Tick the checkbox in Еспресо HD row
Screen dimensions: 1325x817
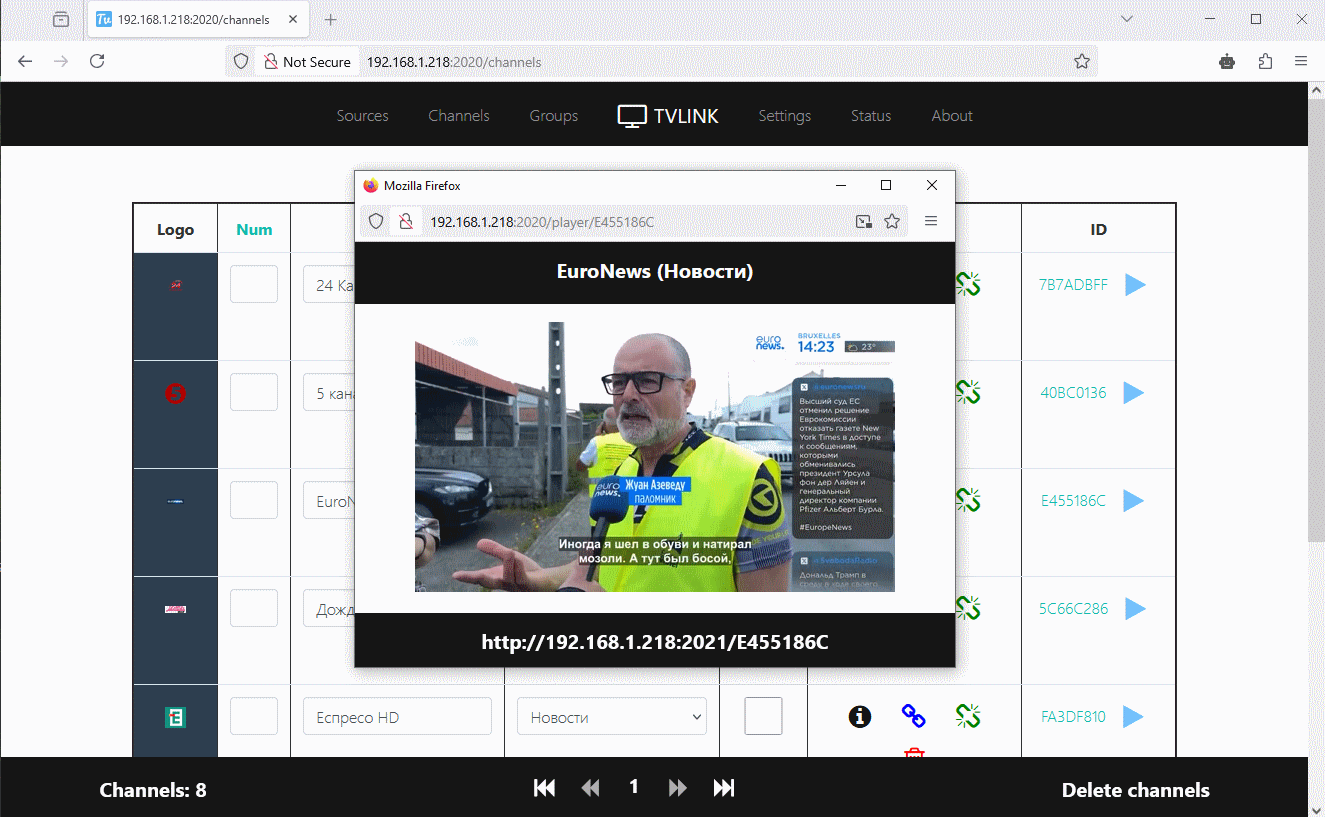763,716
